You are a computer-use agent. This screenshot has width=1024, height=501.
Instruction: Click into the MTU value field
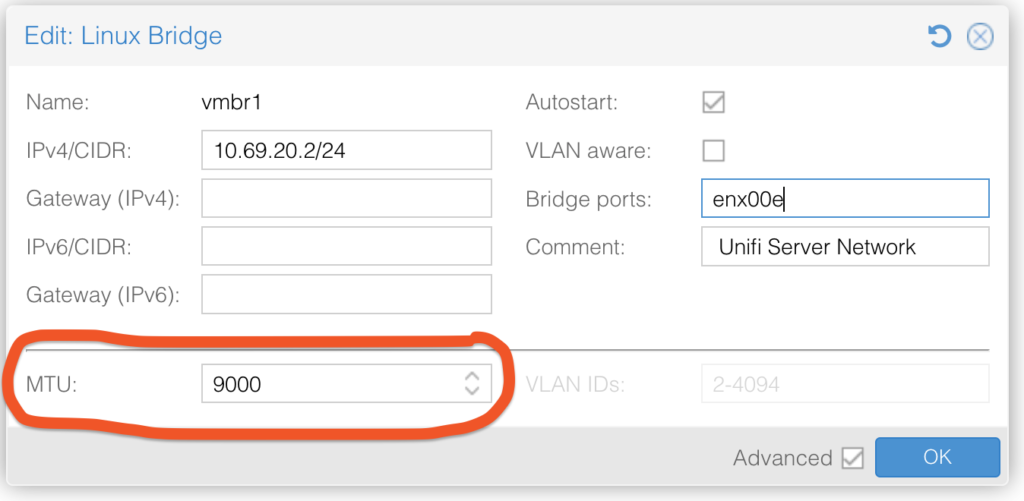click(330, 383)
